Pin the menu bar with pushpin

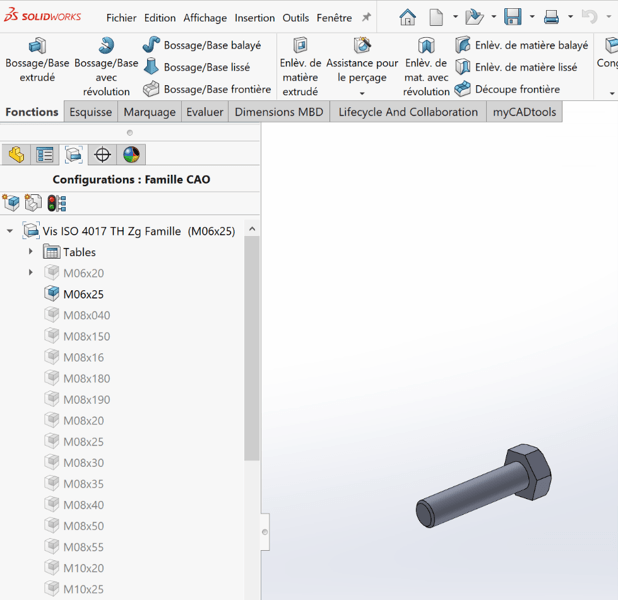(x=367, y=17)
